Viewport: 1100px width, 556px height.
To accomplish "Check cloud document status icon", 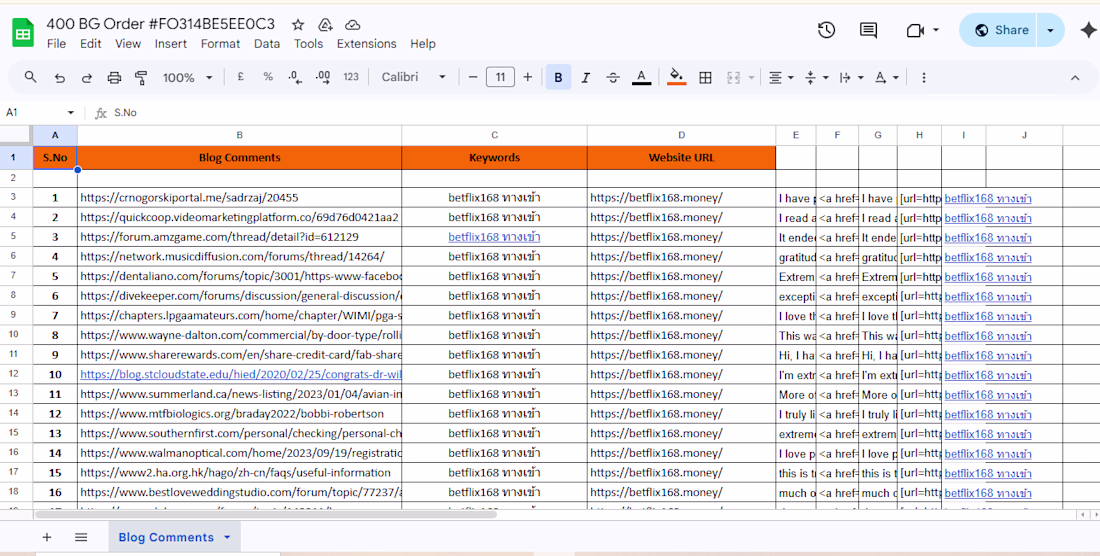I will click(x=353, y=25).
